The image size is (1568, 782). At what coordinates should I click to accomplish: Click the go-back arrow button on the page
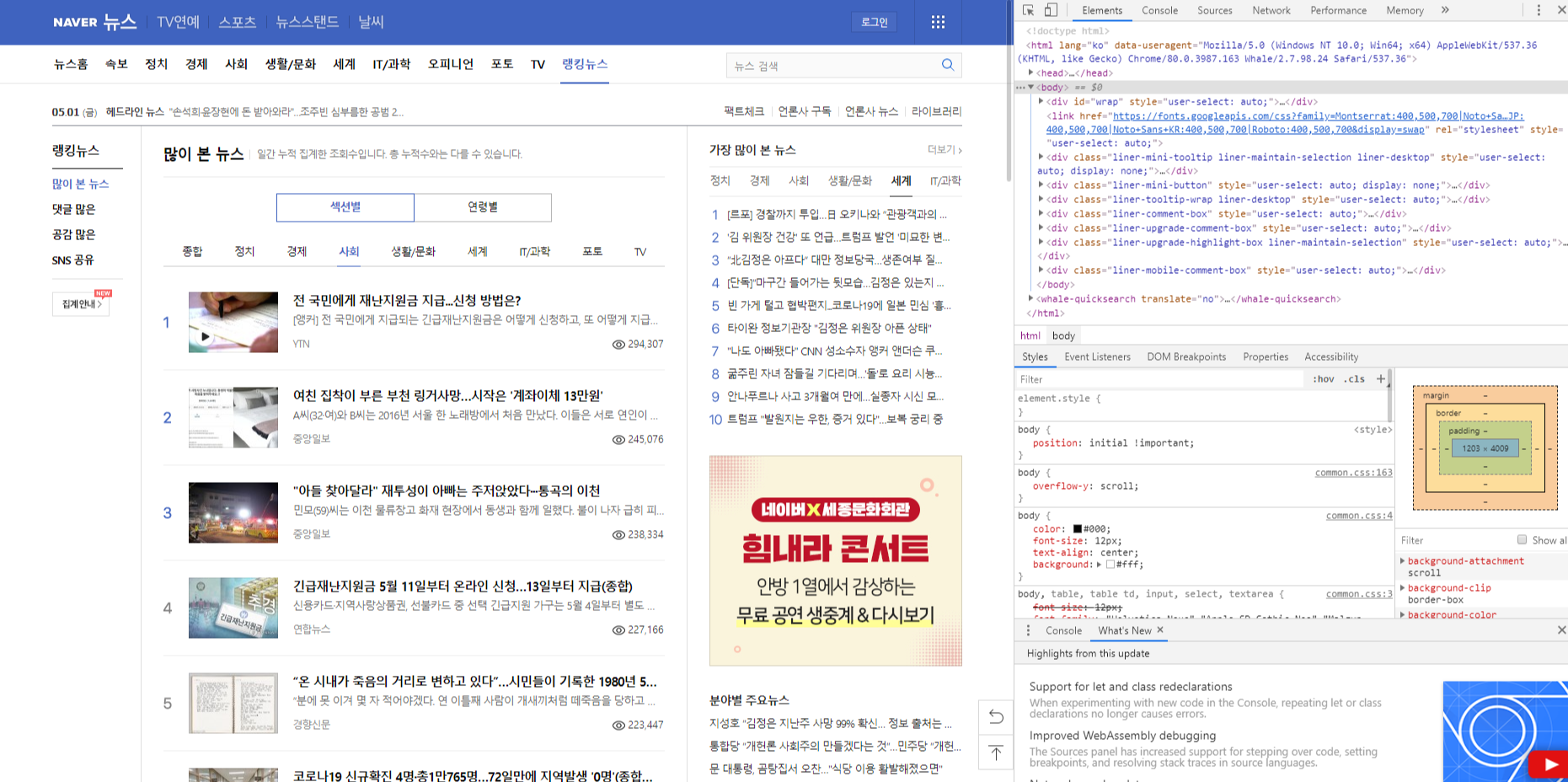coord(996,716)
